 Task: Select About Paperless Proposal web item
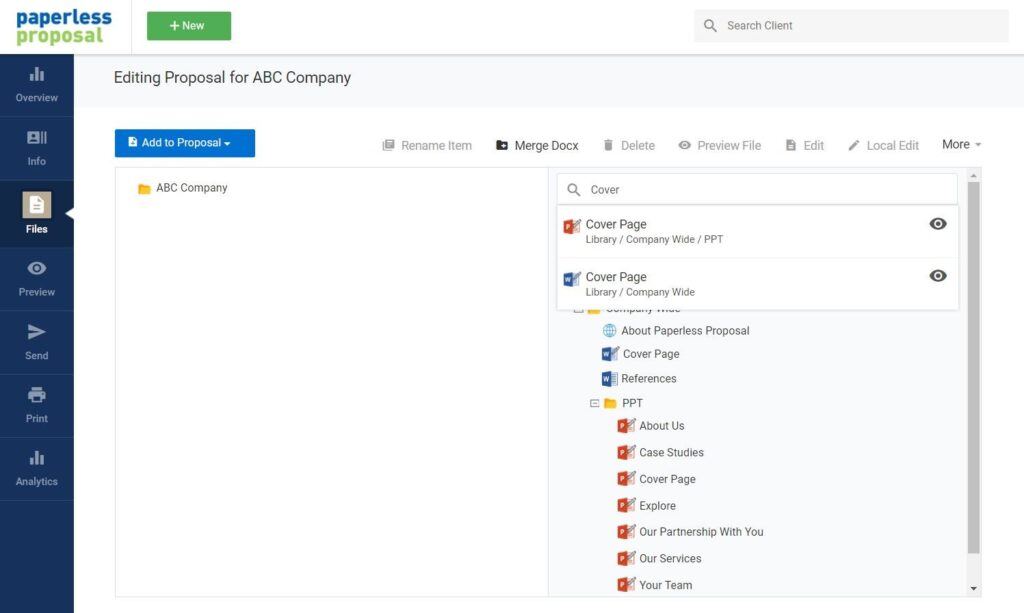[684, 330]
